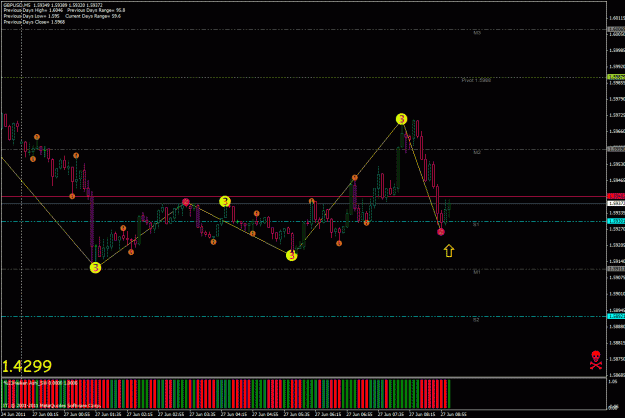Click the 24 Jun 2011 time axis label
The image size is (625, 418).
[x=13, y=414]
